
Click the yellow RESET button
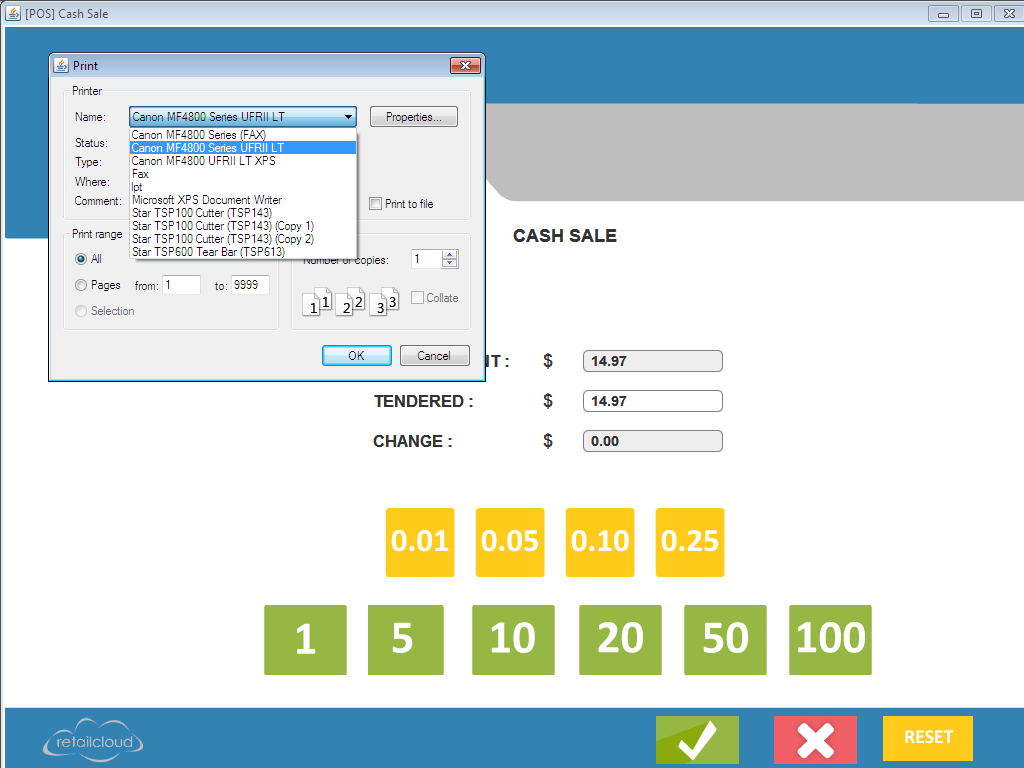point(927,738)
